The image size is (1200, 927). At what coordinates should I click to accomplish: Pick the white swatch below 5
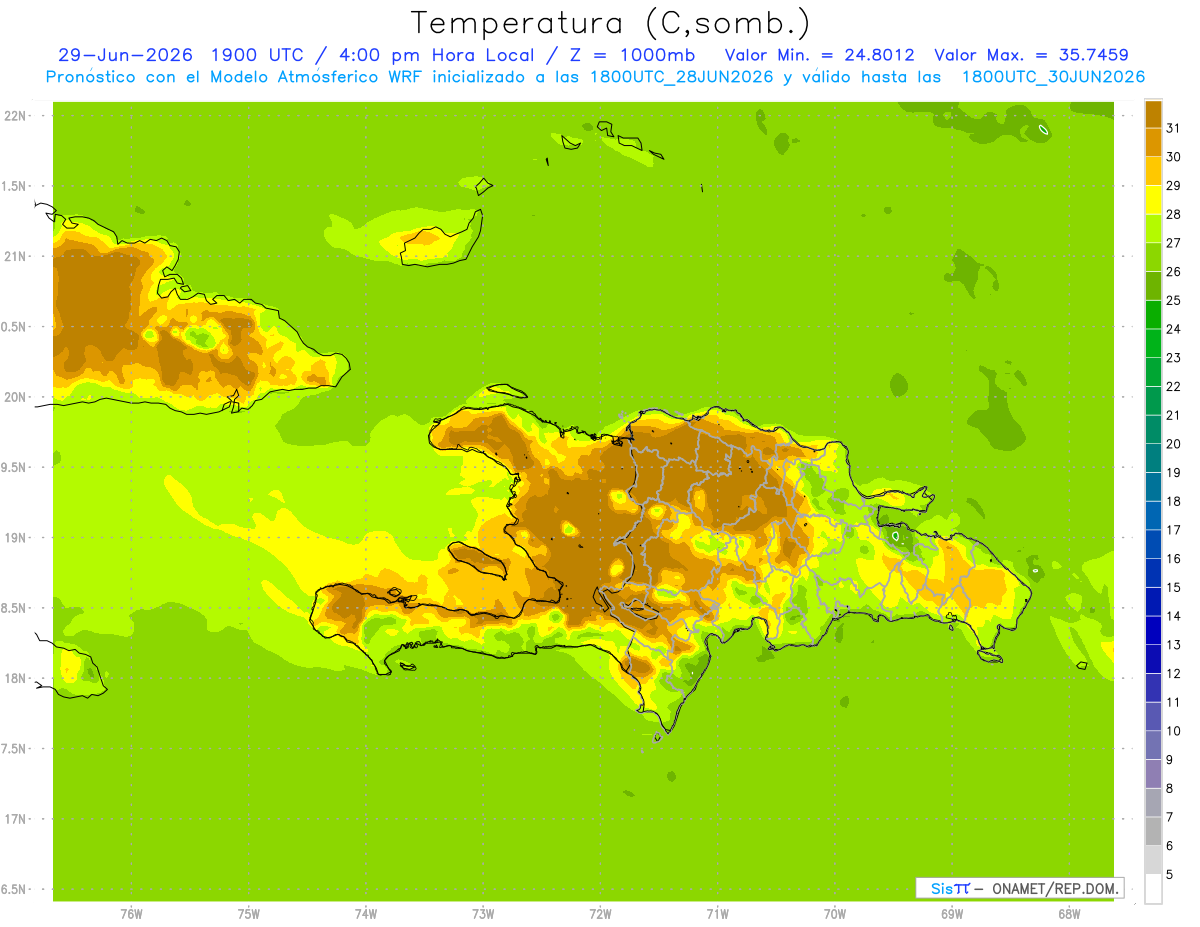click(x=1153, y=889)
